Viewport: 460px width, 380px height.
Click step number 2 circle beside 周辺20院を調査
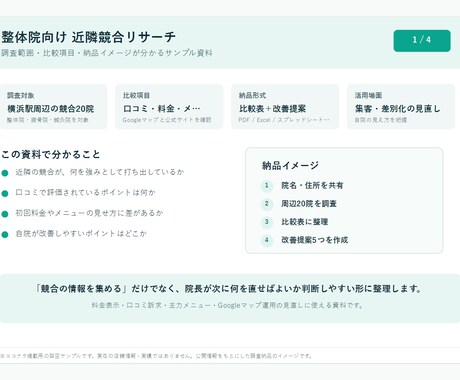coord(267,204)
